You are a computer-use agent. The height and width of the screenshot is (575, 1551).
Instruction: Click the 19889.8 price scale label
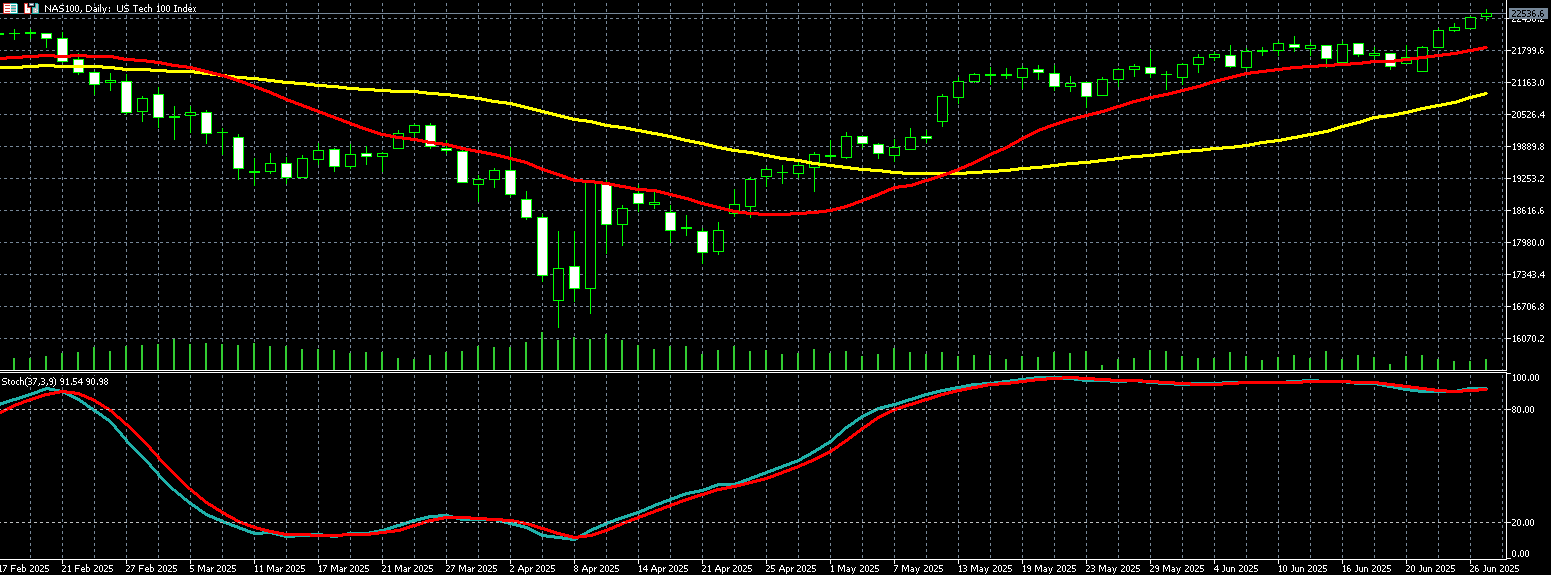click(x=1528, y=147)
